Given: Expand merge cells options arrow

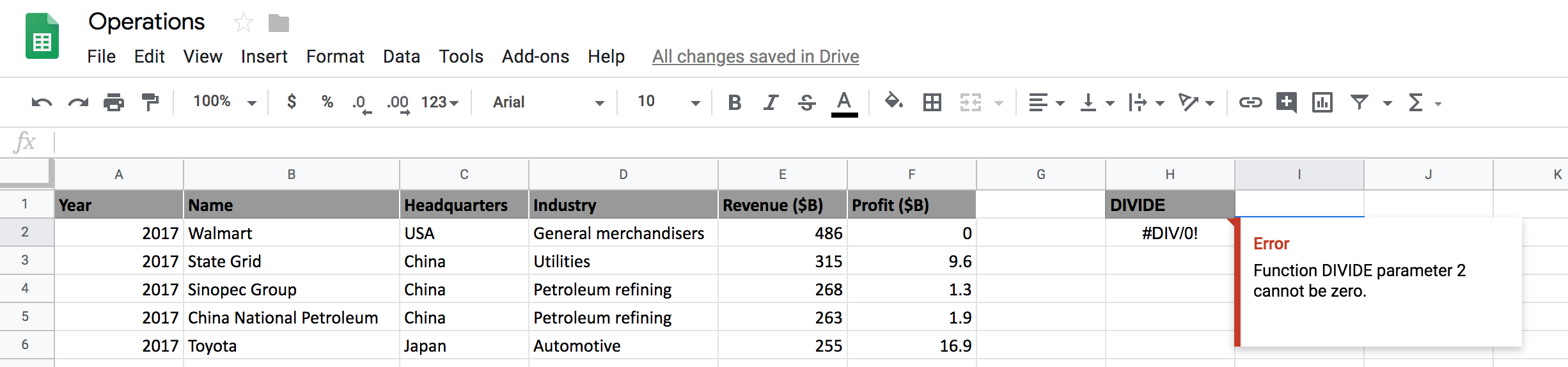Looking at the screenshot, I should (999, 103).
